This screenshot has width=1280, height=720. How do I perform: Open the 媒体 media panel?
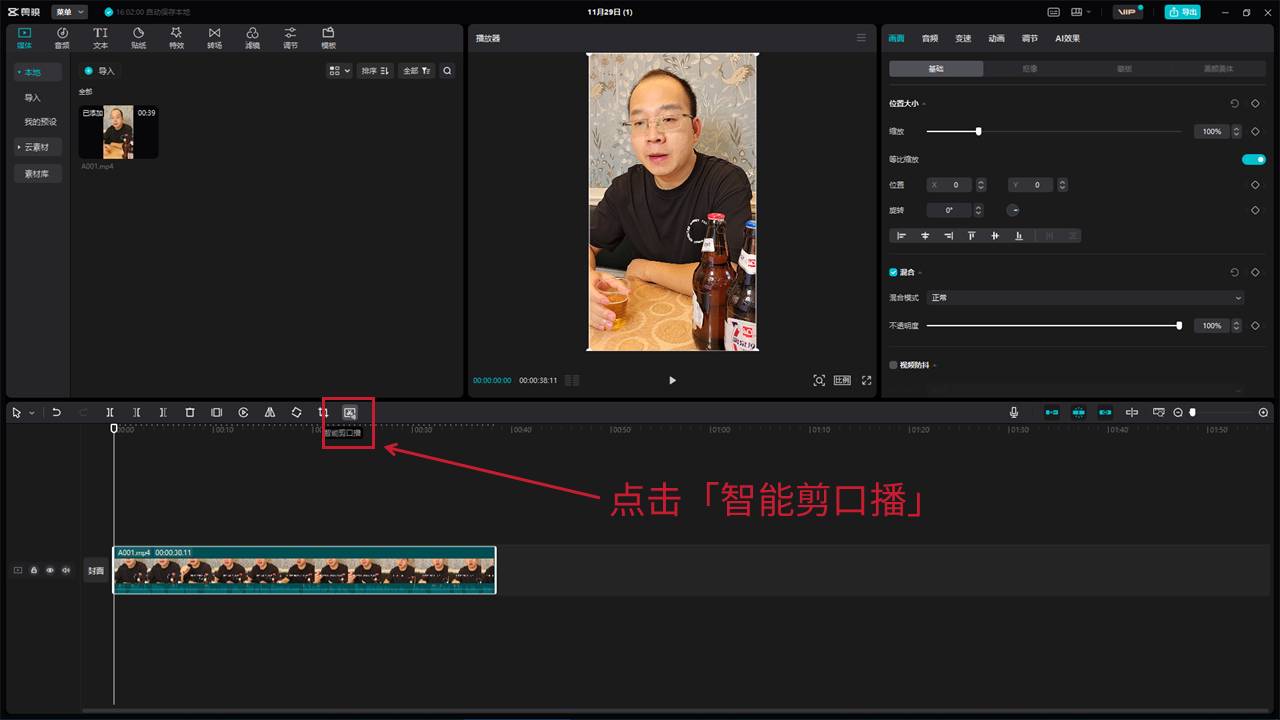(x=25, y=38)
